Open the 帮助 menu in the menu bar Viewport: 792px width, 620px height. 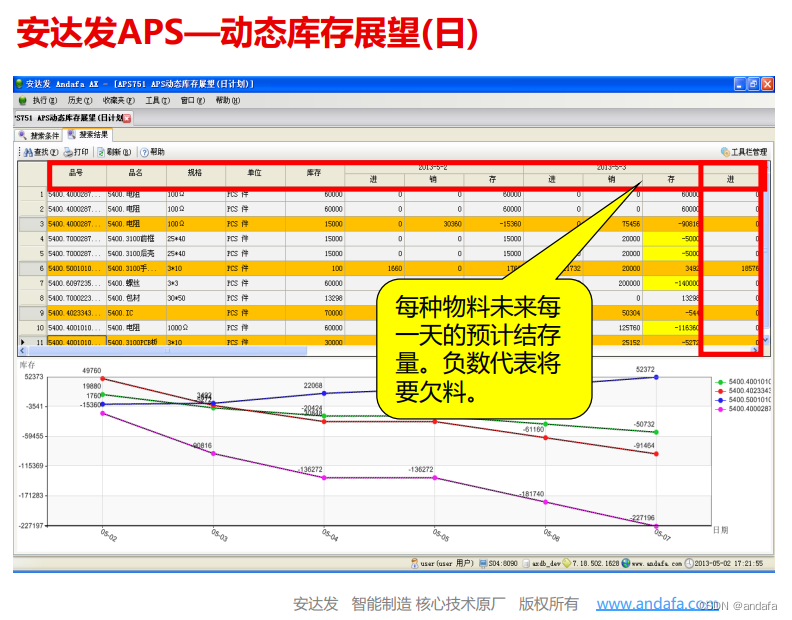tap(228, 101)
